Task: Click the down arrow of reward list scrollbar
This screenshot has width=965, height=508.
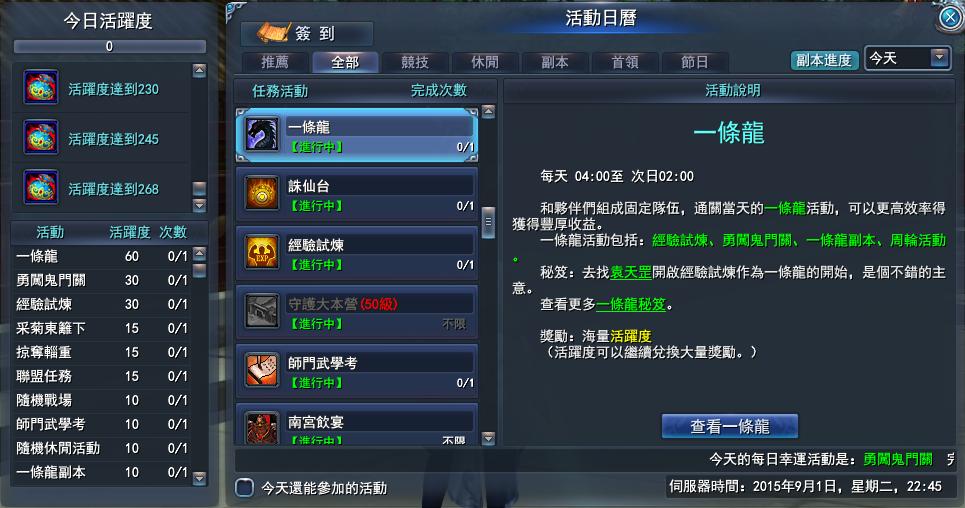Action: [199, 205]
